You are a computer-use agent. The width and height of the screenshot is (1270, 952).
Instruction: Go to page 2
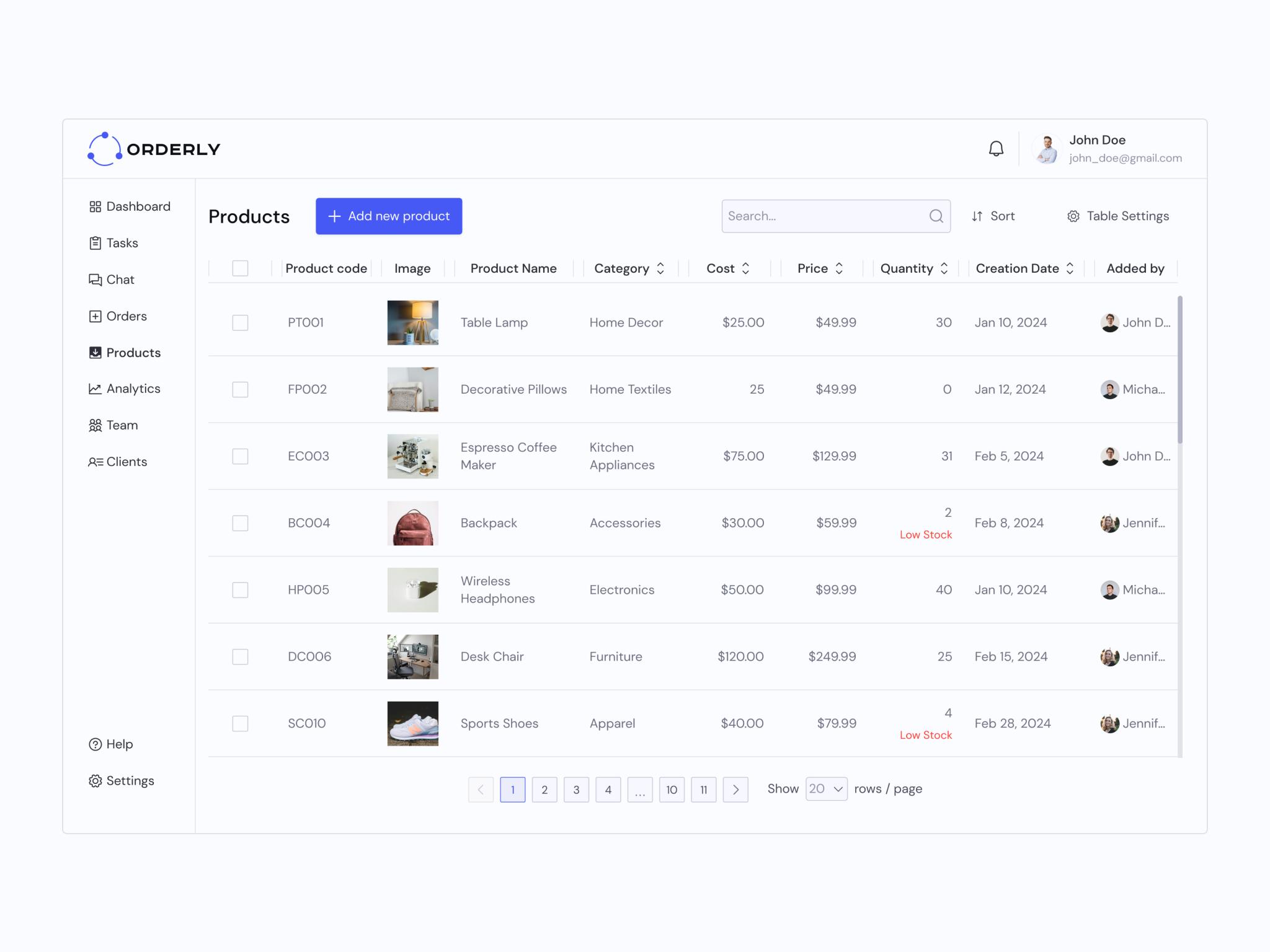(x=544, y=790)
